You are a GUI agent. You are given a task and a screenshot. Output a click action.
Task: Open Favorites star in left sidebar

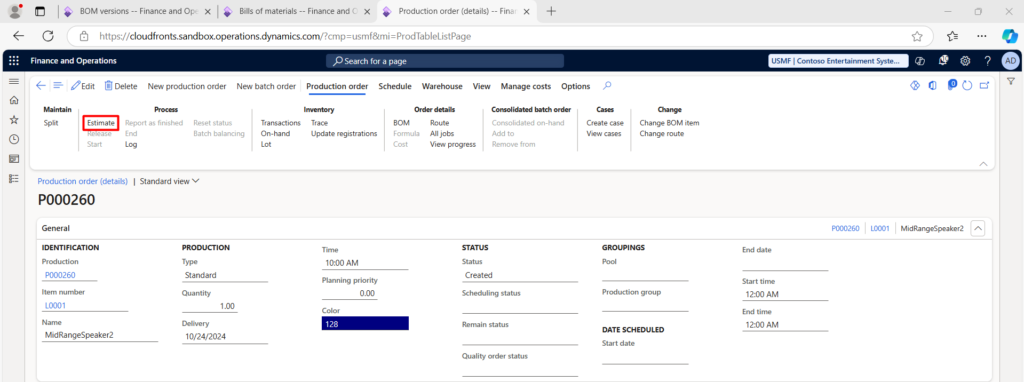click(x=14, y=120)
